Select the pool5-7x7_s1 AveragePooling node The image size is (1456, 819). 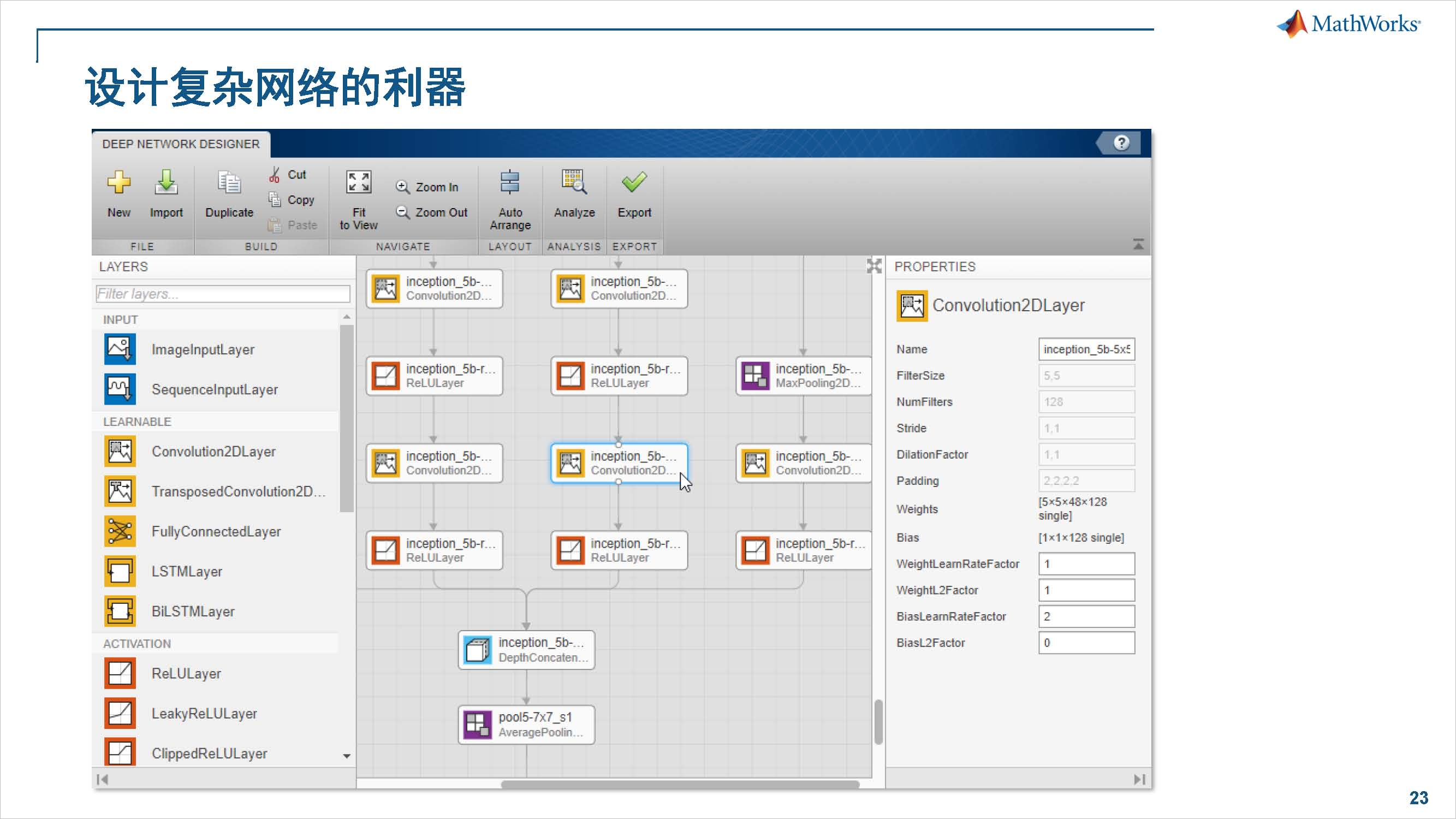[x=526, y=725]
